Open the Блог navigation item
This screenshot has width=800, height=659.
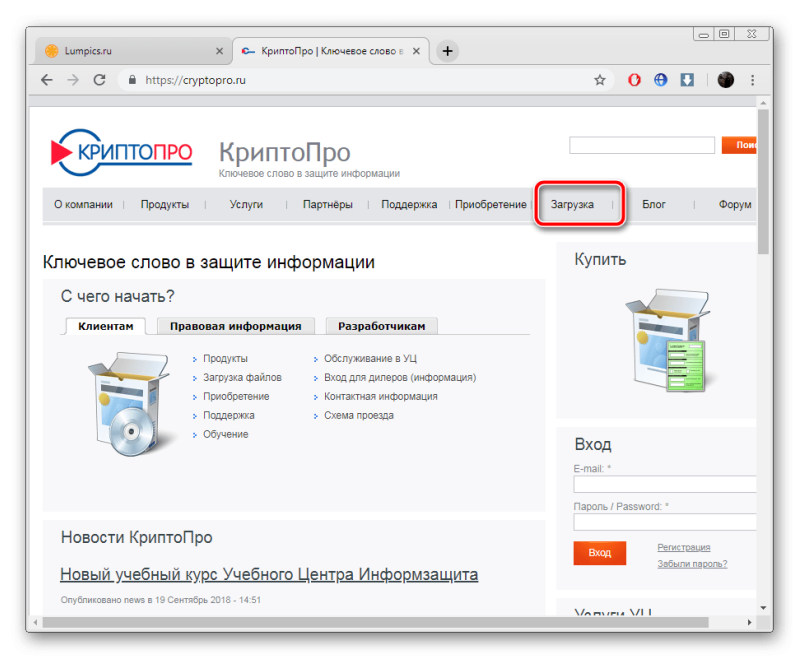[x=654, y=205]
